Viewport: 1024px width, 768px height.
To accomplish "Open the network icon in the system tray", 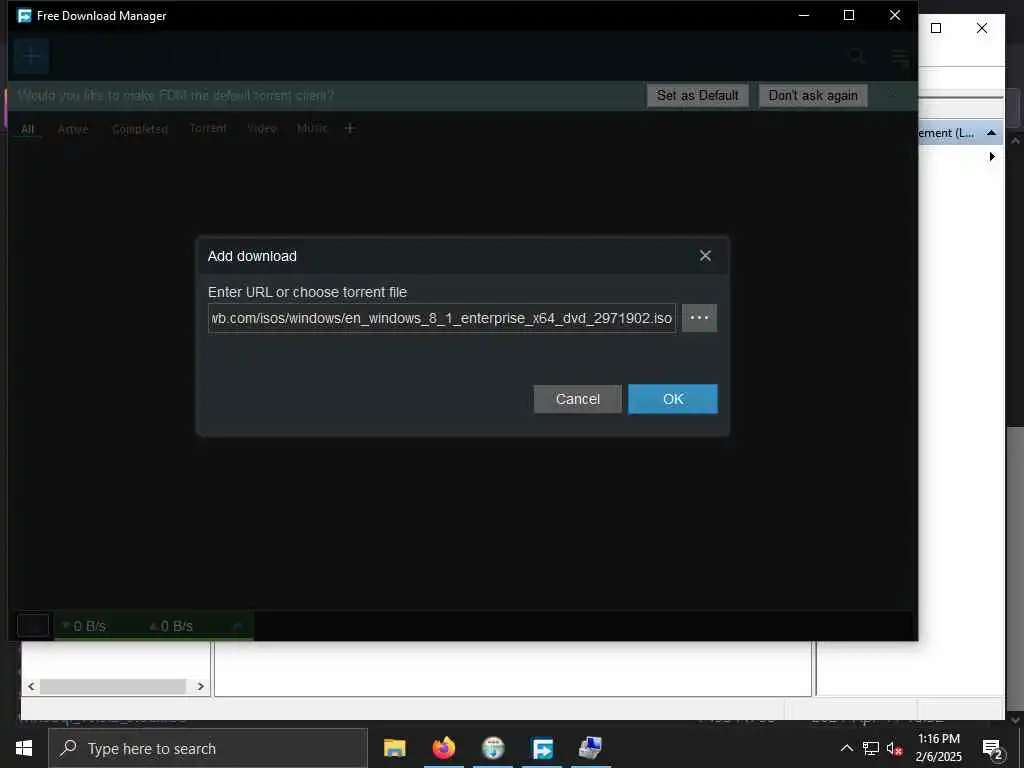I will [871, 748].
